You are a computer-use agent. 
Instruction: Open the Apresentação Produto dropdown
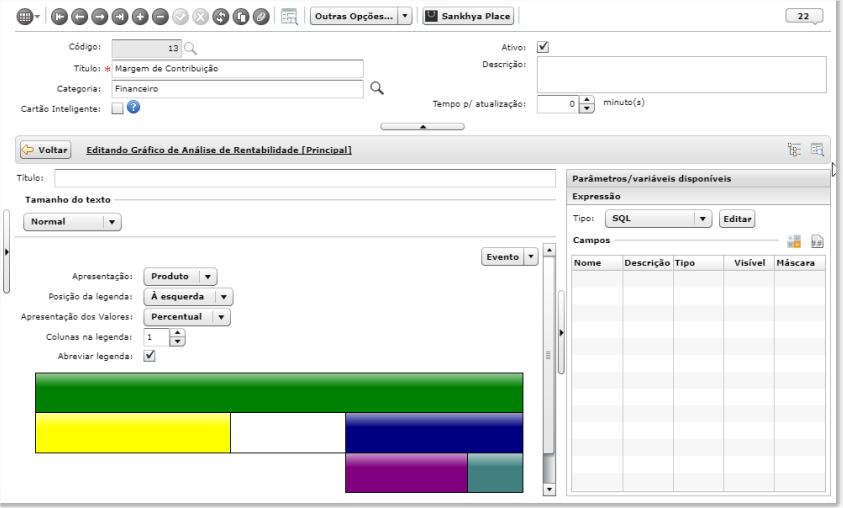point(180,276)
